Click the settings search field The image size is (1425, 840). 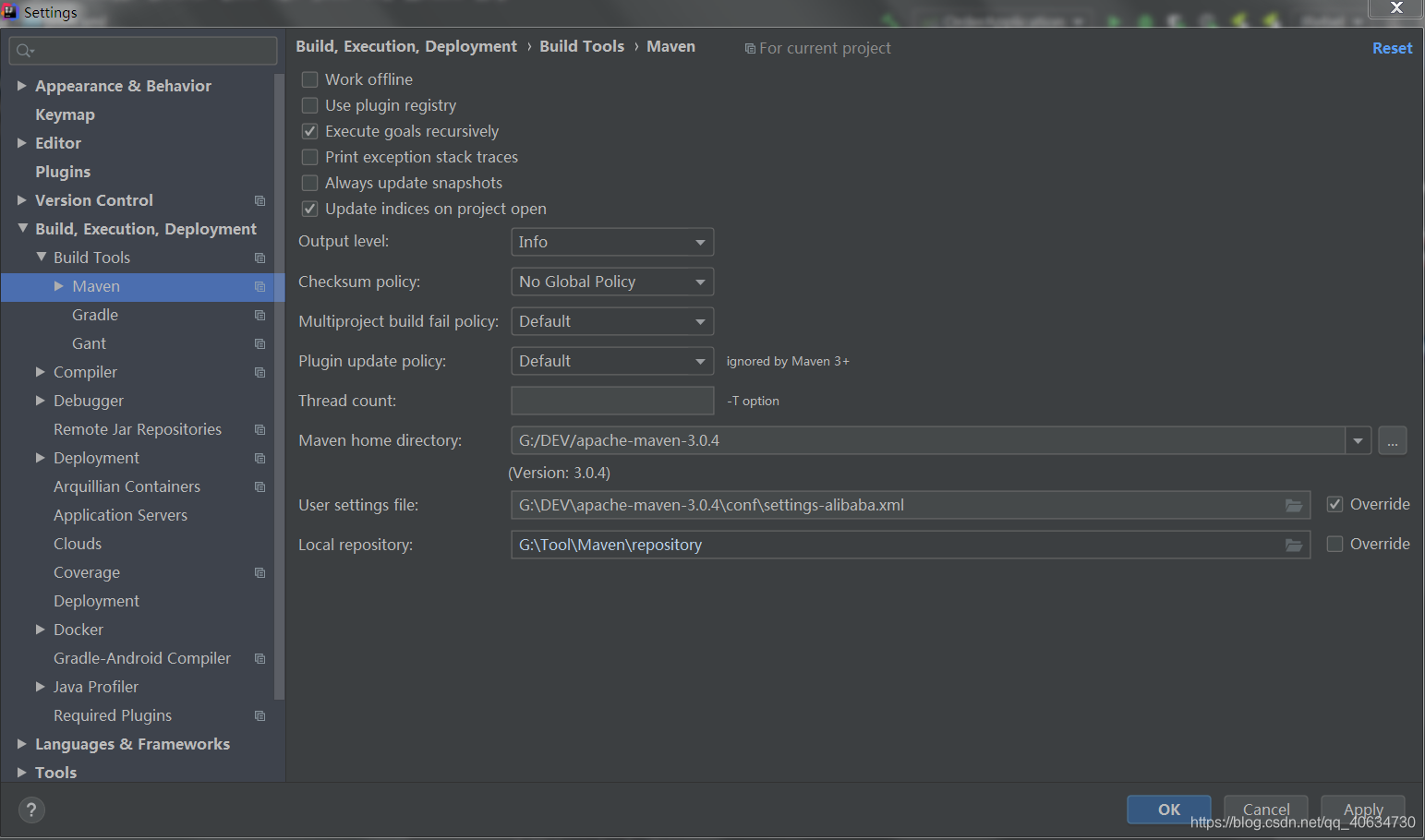[143, 51]
